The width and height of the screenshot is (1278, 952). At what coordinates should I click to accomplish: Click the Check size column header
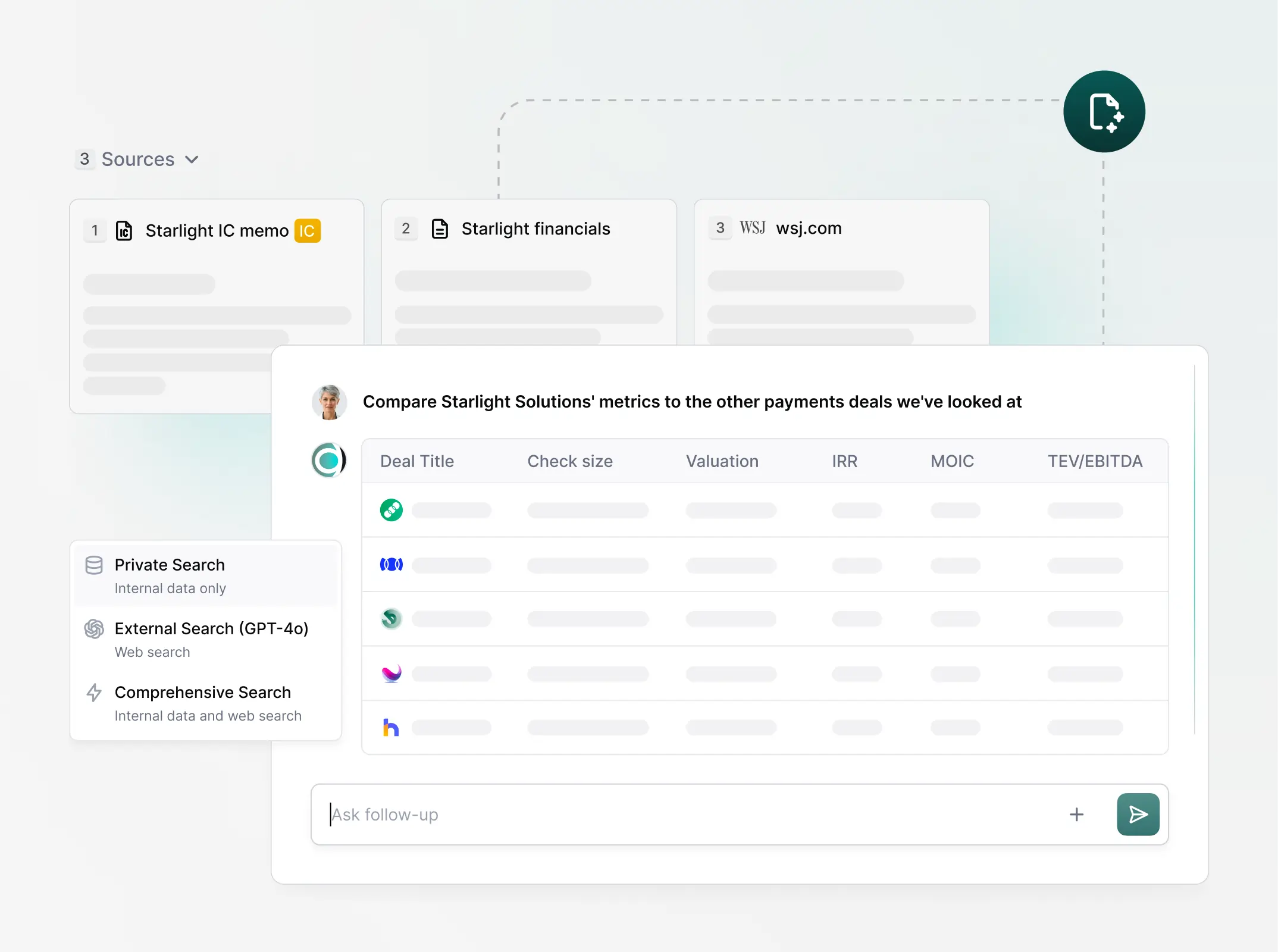(x=570, y=461)
